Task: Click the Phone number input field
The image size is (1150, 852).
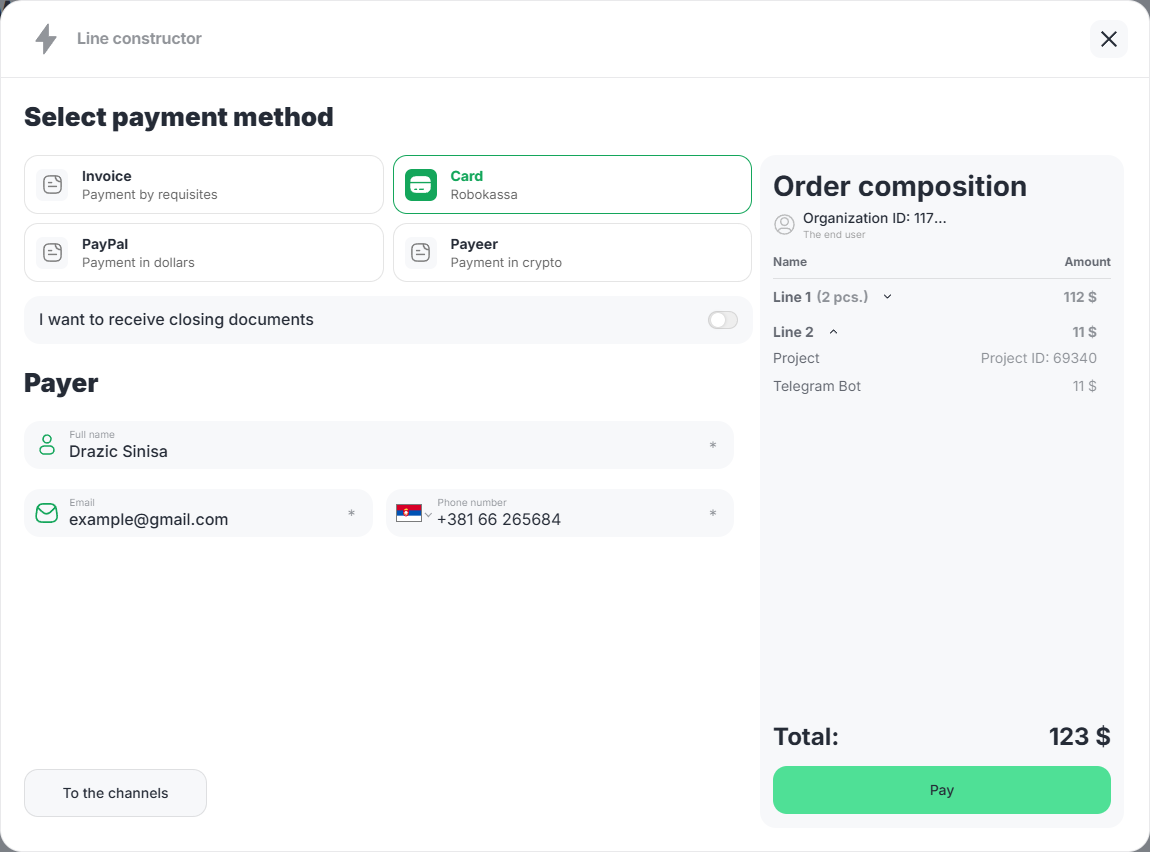Action: 565,519
